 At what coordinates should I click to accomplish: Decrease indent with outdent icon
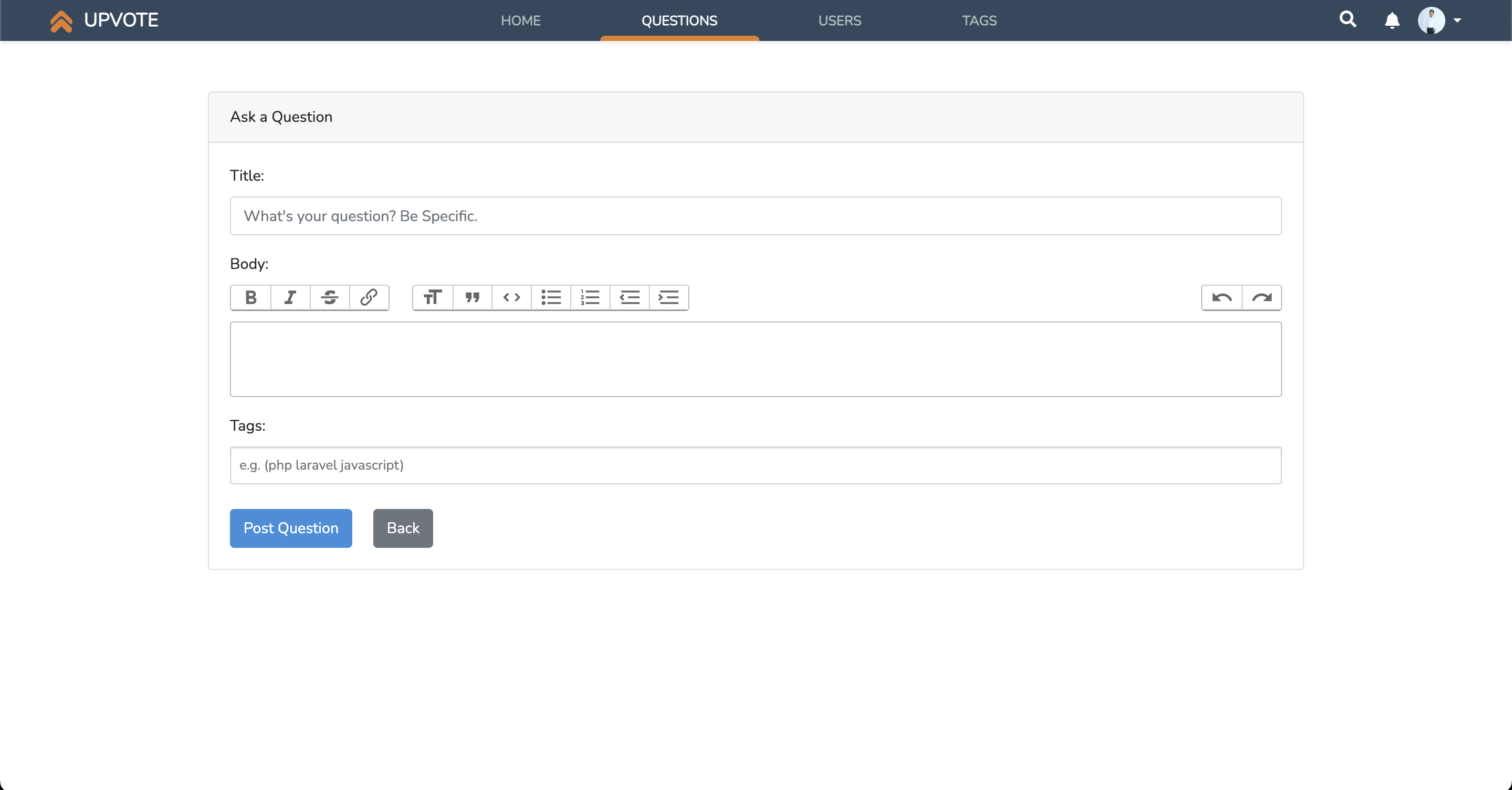[629, 297]
